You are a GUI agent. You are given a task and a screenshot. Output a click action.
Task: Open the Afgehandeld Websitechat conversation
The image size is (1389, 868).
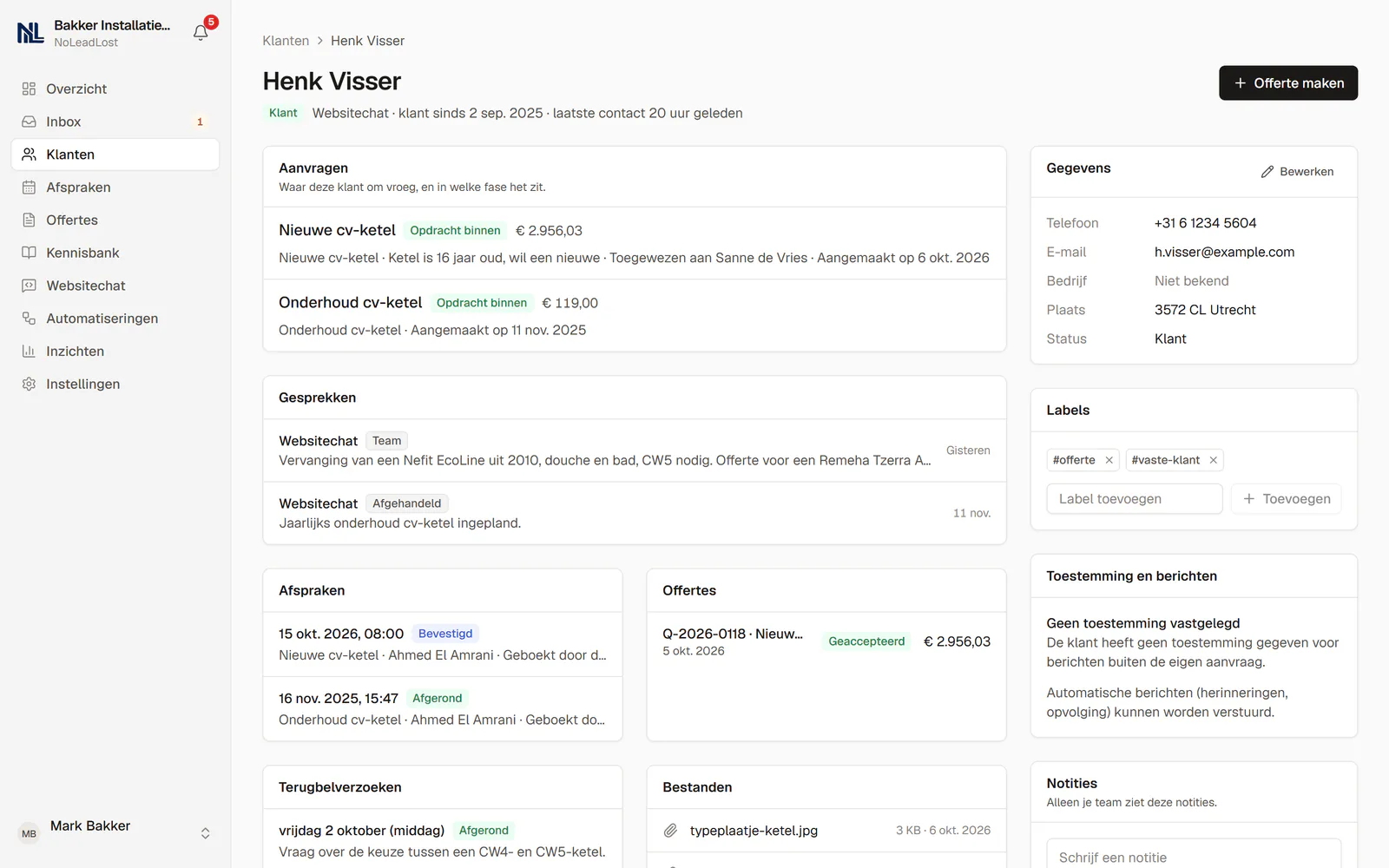click(x=635, y=513)
